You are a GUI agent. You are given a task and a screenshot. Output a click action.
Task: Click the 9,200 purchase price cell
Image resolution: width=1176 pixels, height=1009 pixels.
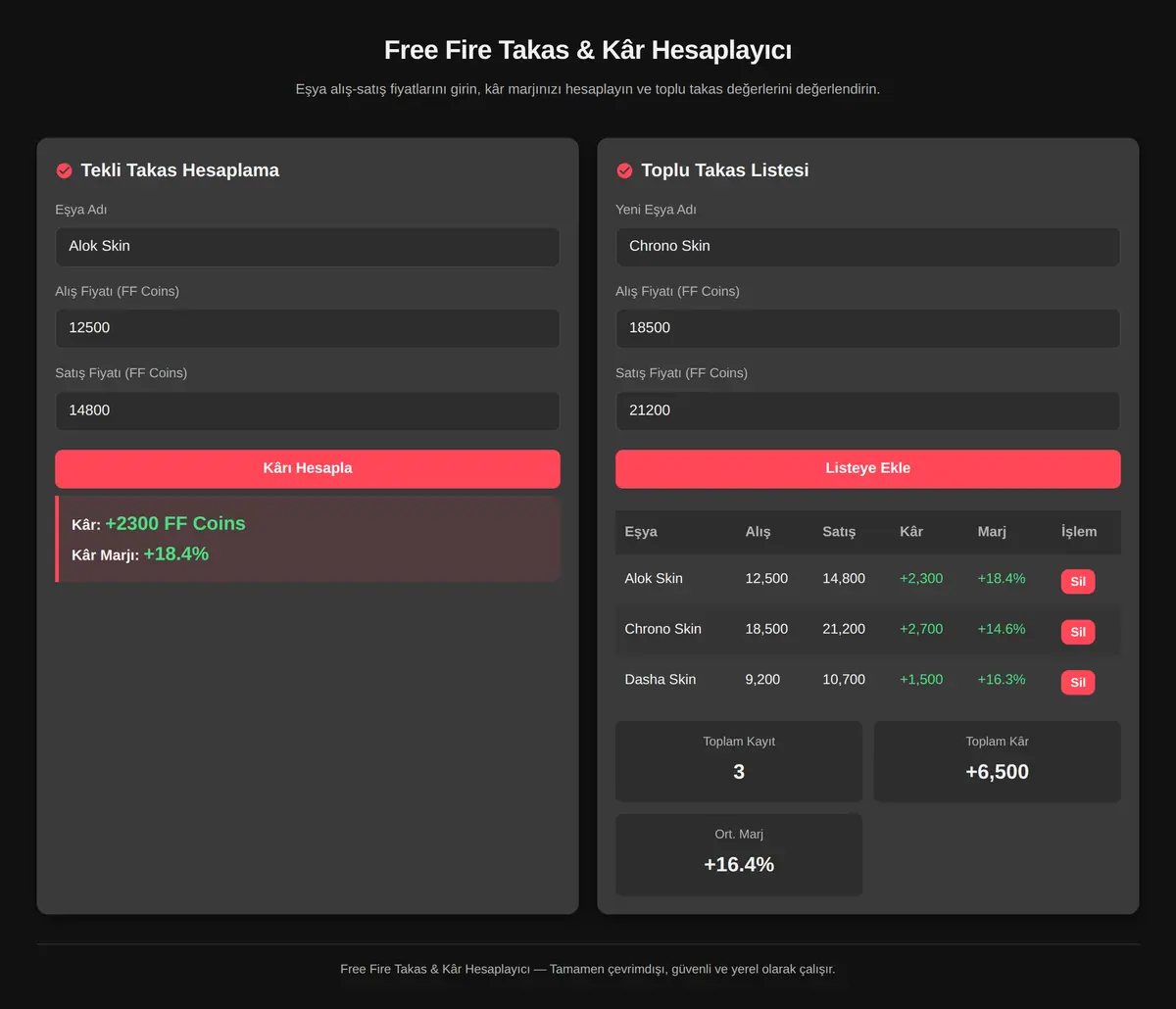click(x=762, y=680)
